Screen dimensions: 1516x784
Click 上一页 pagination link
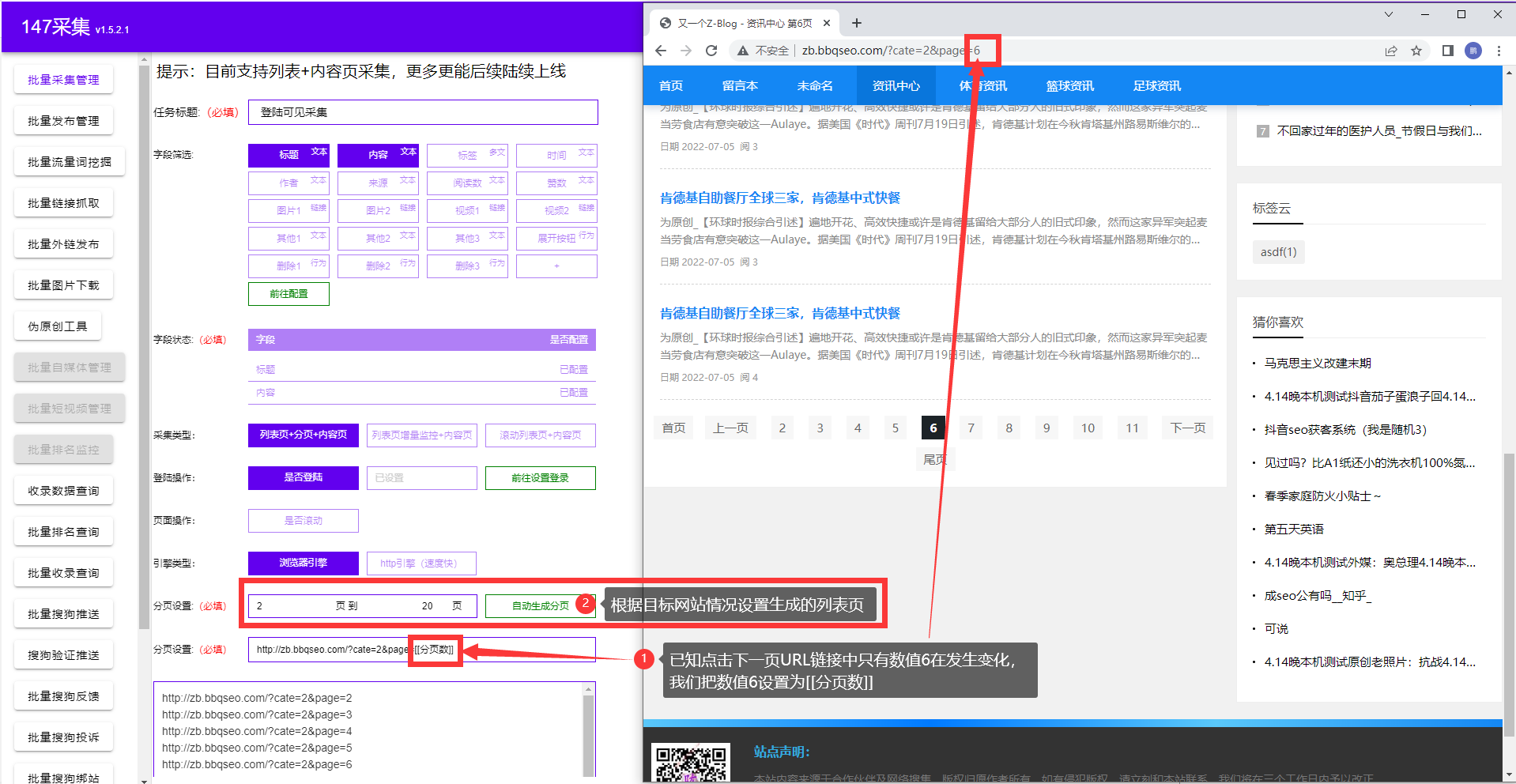[x=730, y=428]
